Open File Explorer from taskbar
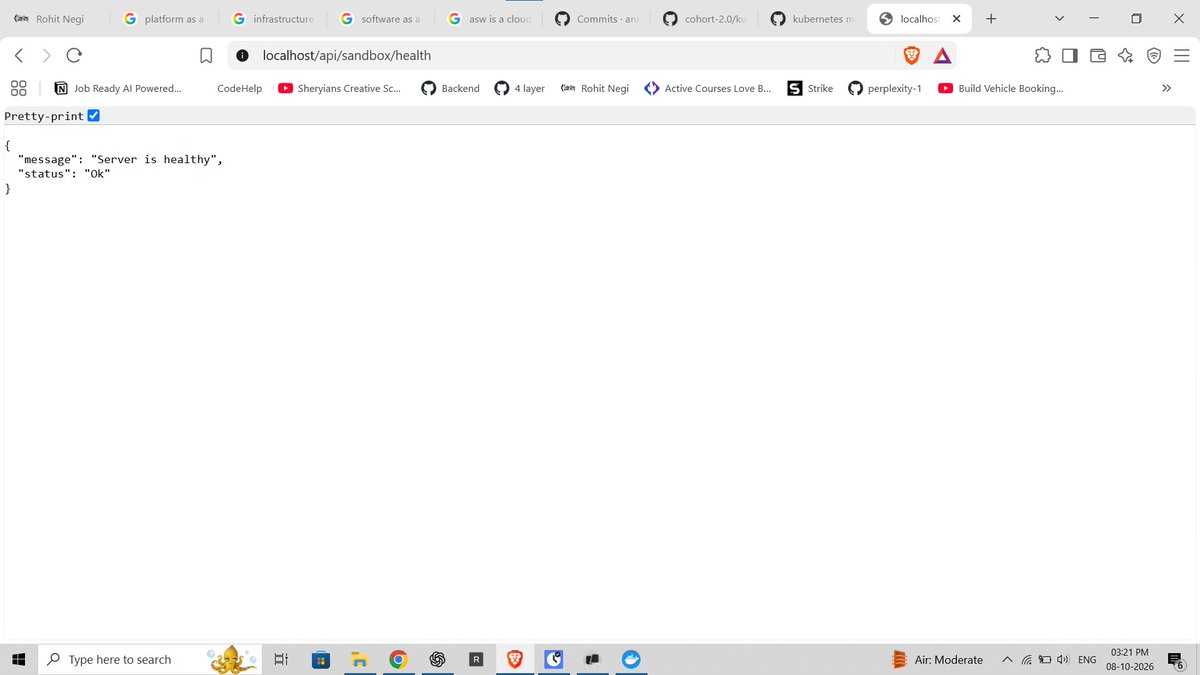The image size is (1200, 675). (x=359, y=659)
